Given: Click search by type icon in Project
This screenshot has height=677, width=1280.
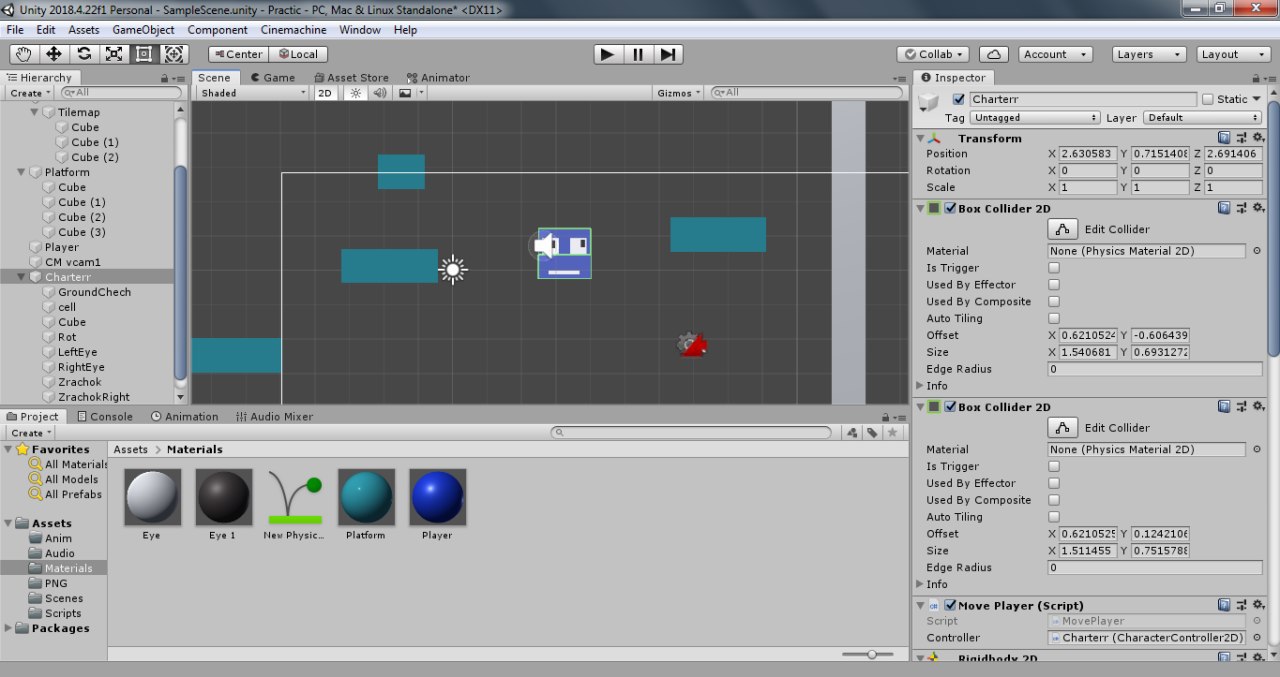Looking at the screenshot, I should 851,433.
